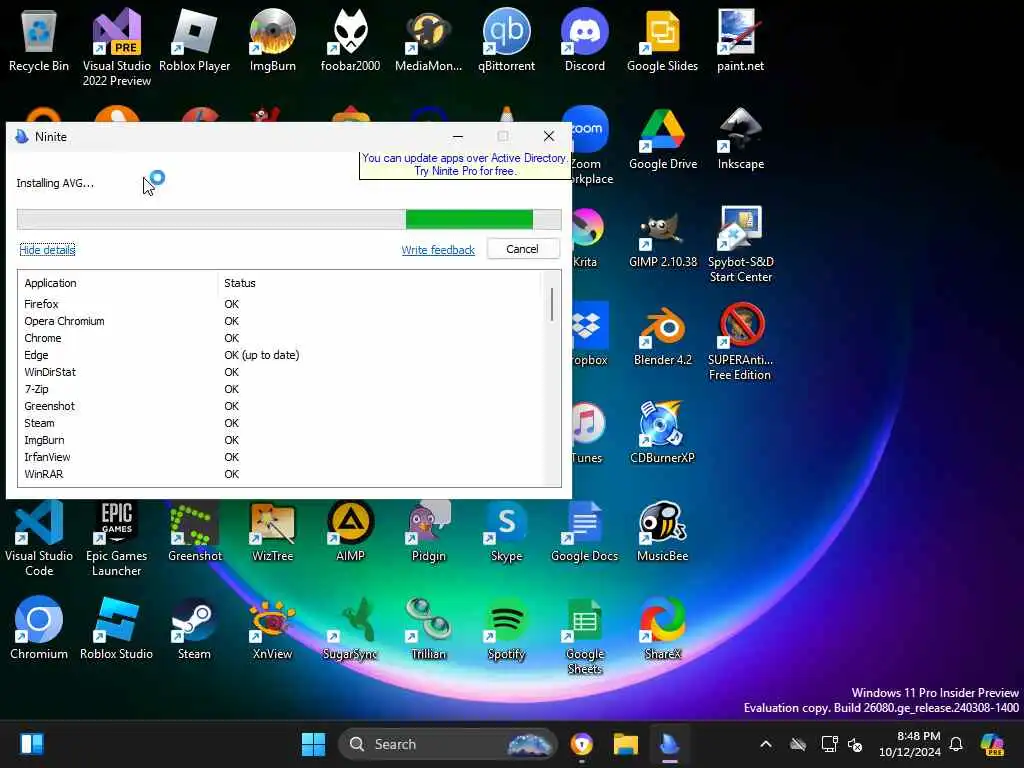Open the Inkscape desktop shortcut
The height and width of the screenshot is (768, 1024).
(741, 138)
